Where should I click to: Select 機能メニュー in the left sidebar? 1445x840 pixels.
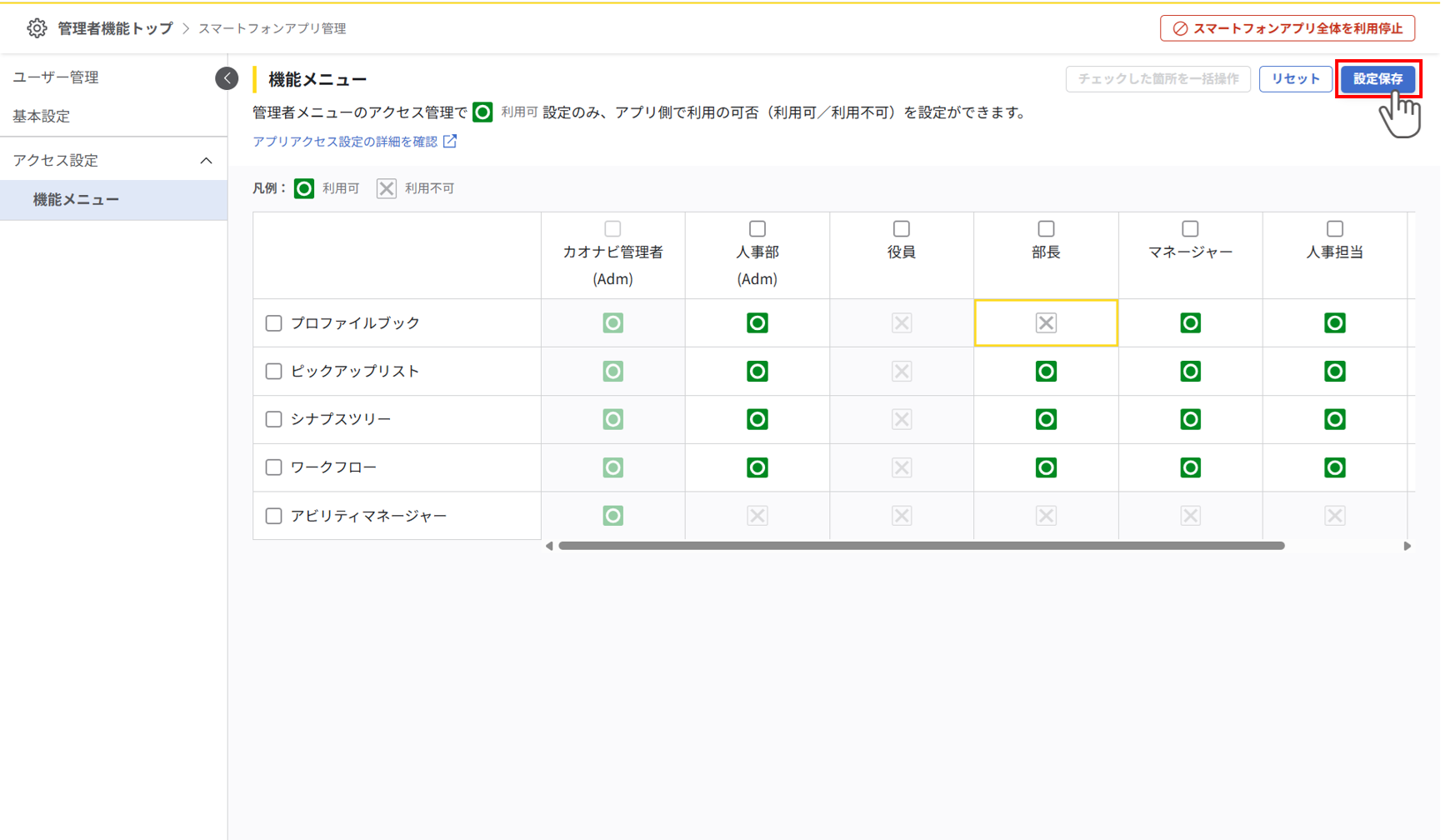[77, 199]
